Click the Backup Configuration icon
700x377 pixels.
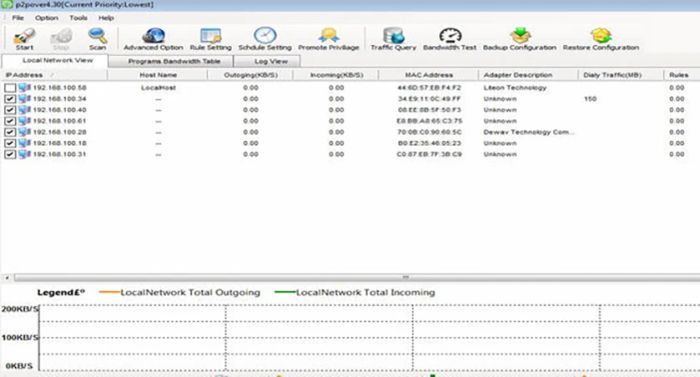[520, 36]
